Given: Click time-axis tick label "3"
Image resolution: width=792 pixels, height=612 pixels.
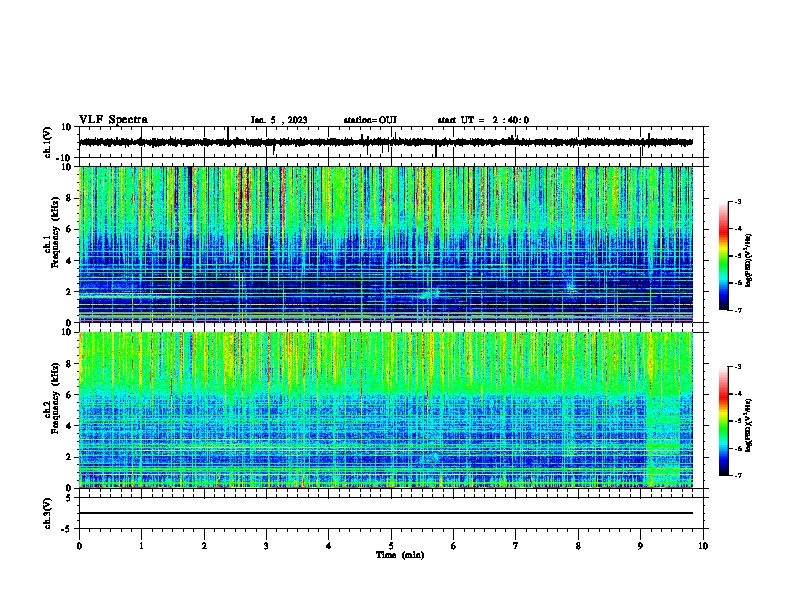Looking at the screenshot, I should click(266, 546).
